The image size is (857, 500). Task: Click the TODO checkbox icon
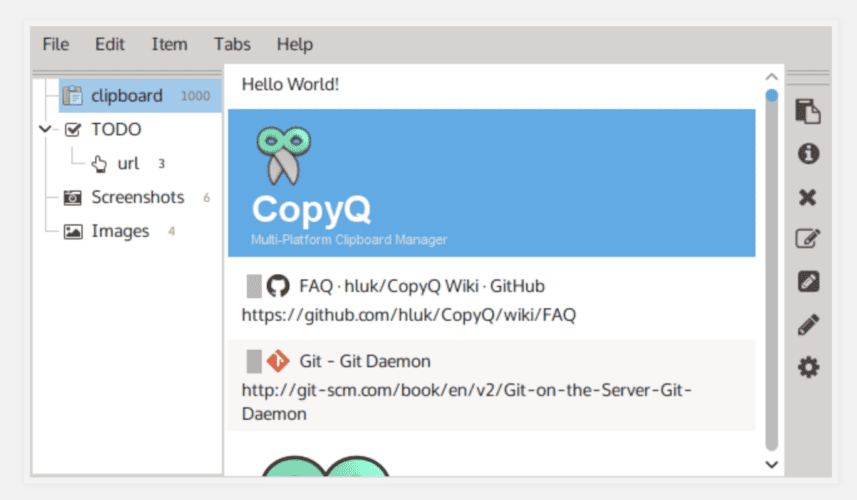tap(73, 130)
